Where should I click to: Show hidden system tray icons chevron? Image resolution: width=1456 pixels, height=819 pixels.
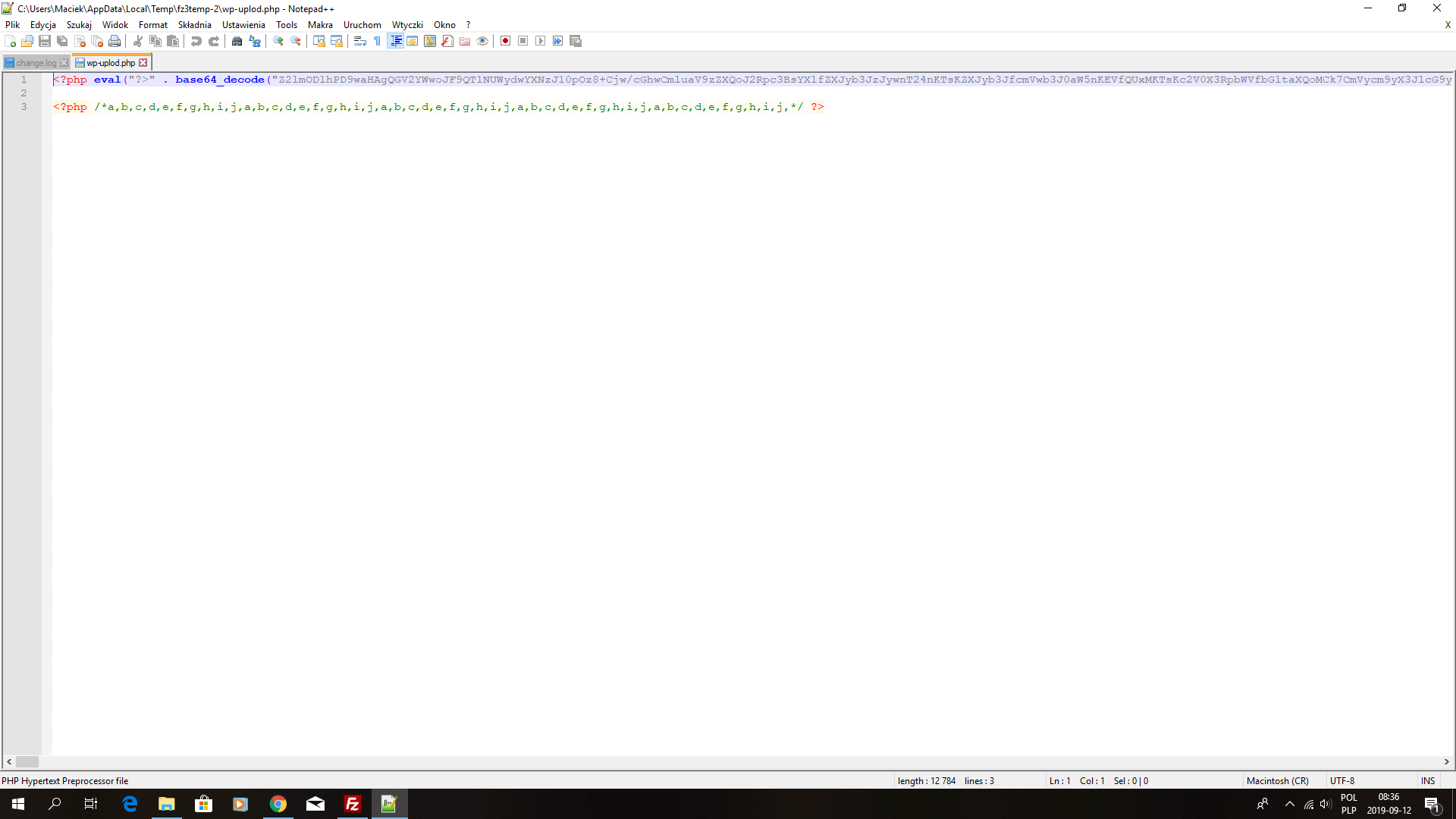click(1289, 804)
